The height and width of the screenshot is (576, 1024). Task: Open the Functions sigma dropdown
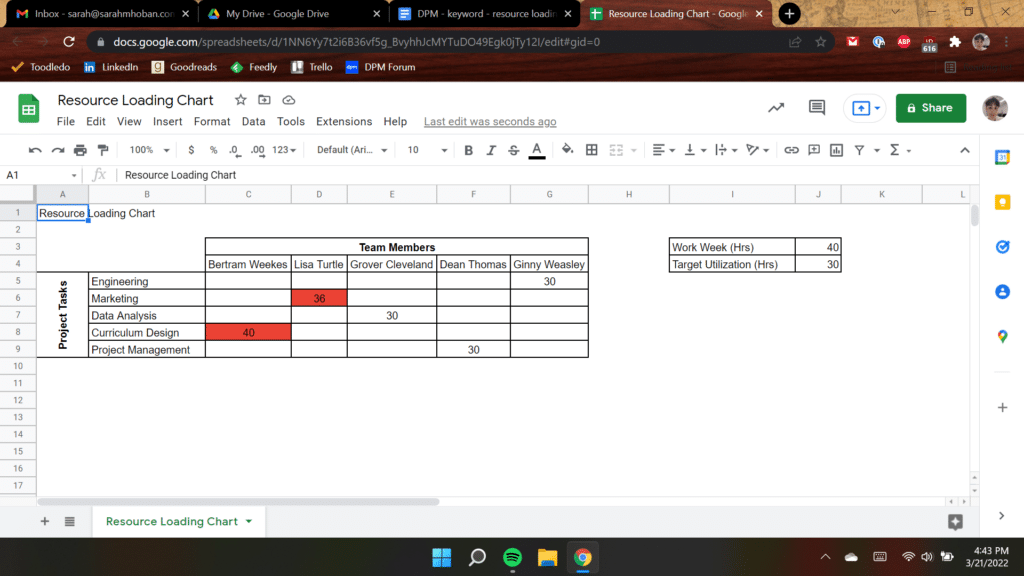coord(900,150)
